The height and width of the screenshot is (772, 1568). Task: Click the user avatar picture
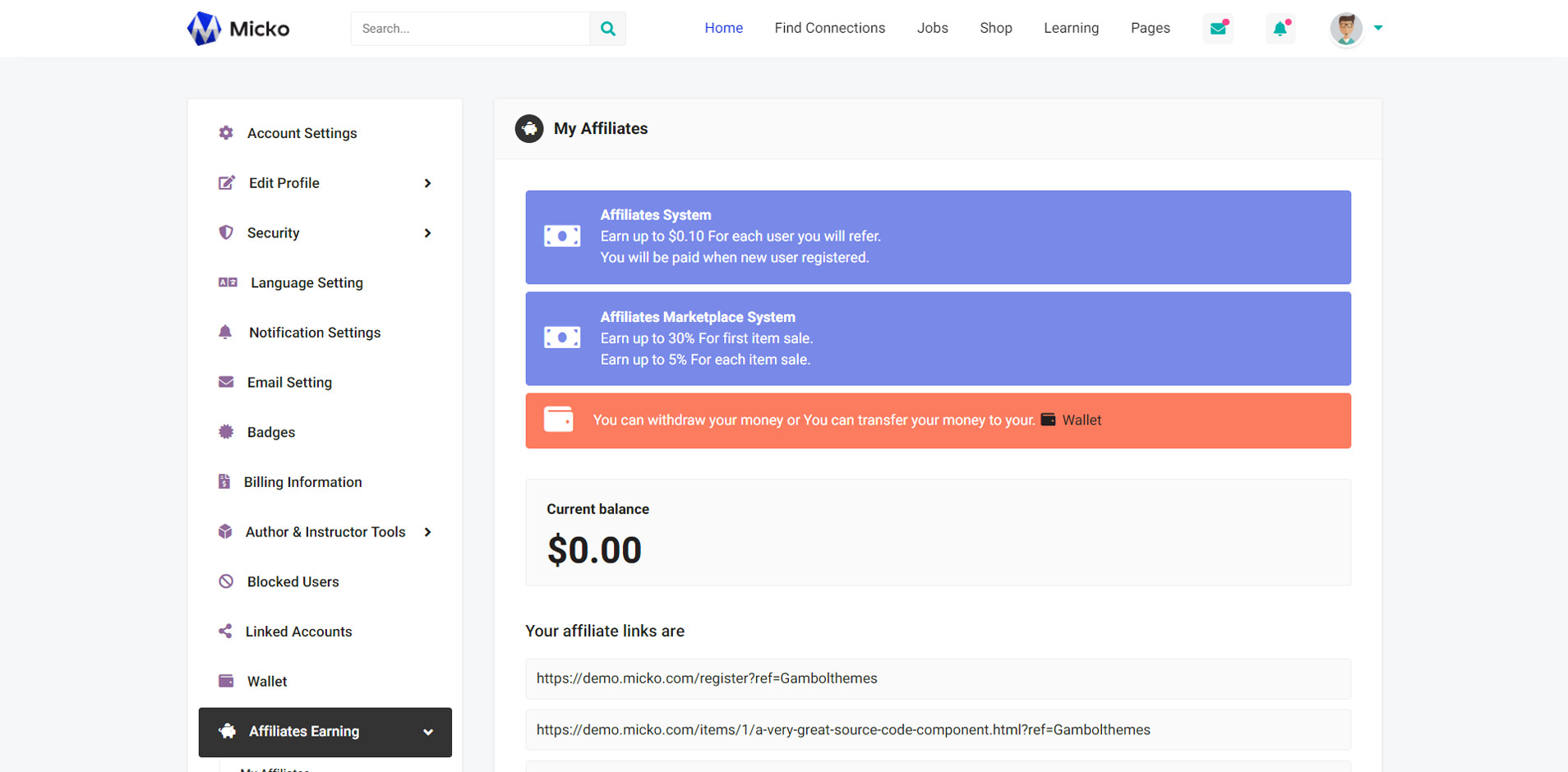tap(1345, 29)
